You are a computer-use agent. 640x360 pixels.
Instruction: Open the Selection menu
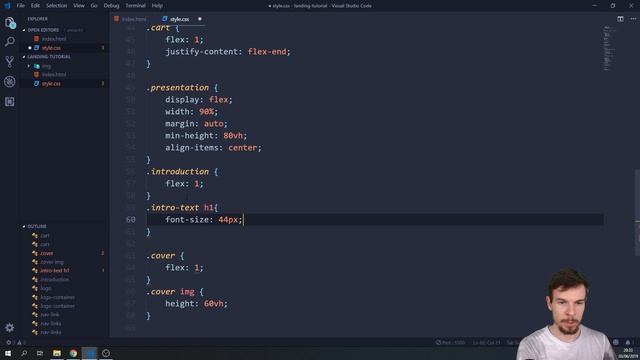pyautogui.click(x=56, y=6)
